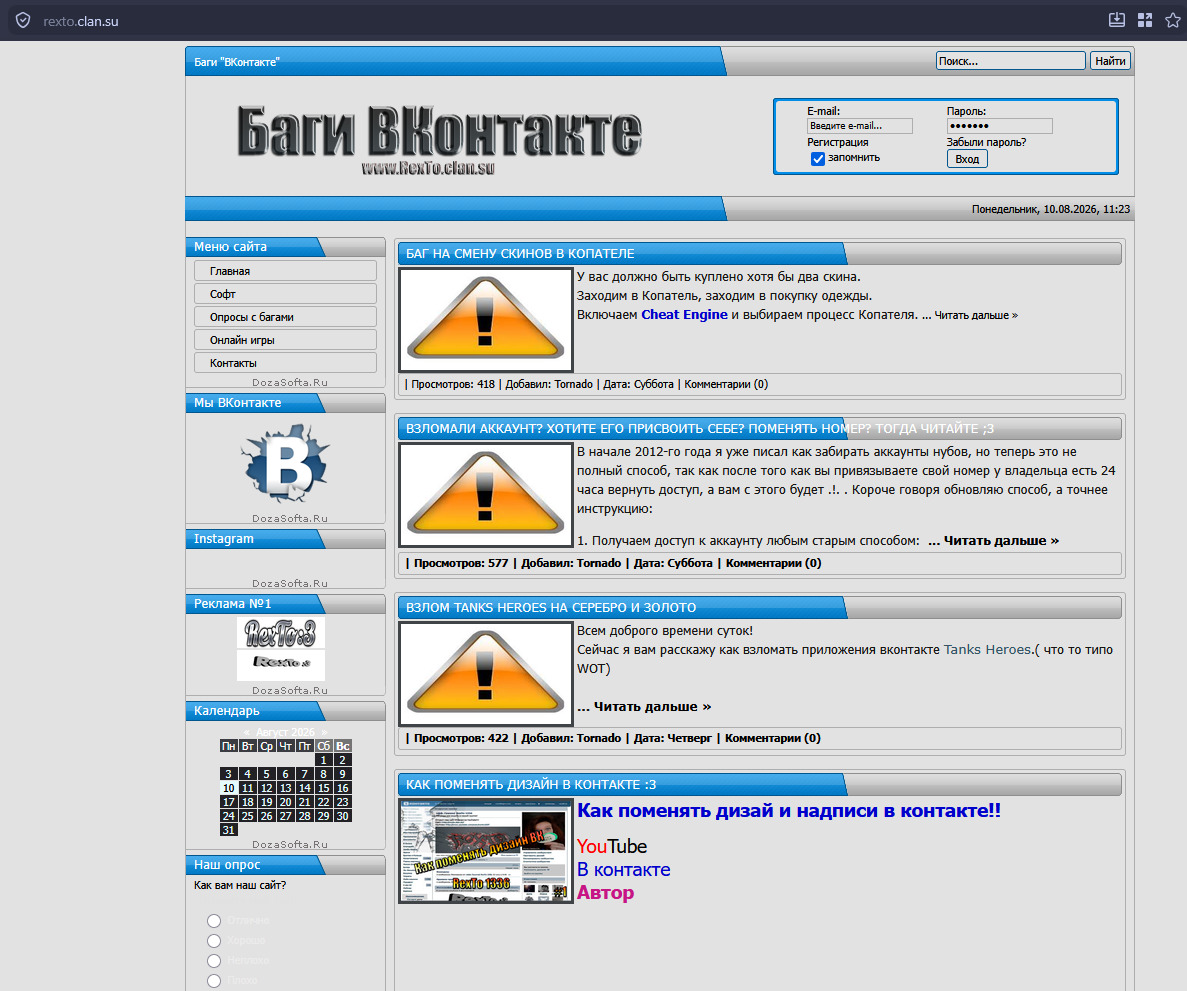Click Читать дальше in the Tanks Heroes post
The width and height of the screenshot is (1187, 991).
[652, 706]
